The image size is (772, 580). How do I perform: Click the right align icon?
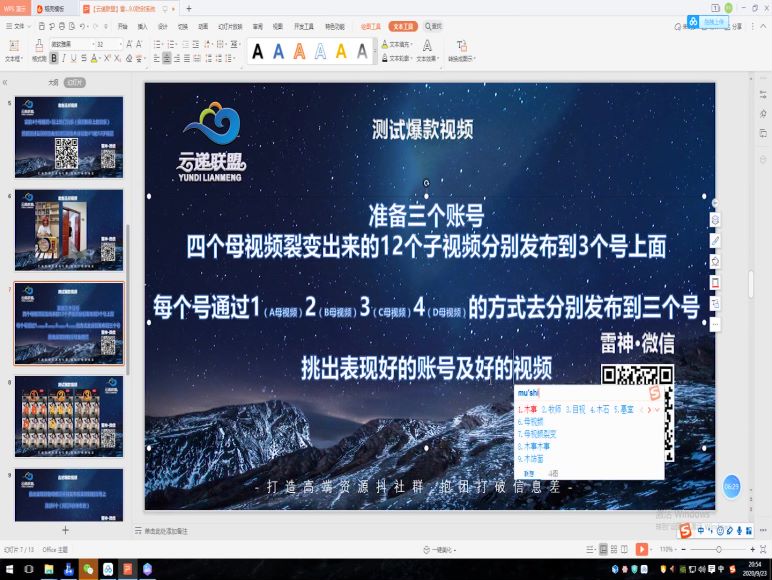pyautogui.click(x=177, y=58)
